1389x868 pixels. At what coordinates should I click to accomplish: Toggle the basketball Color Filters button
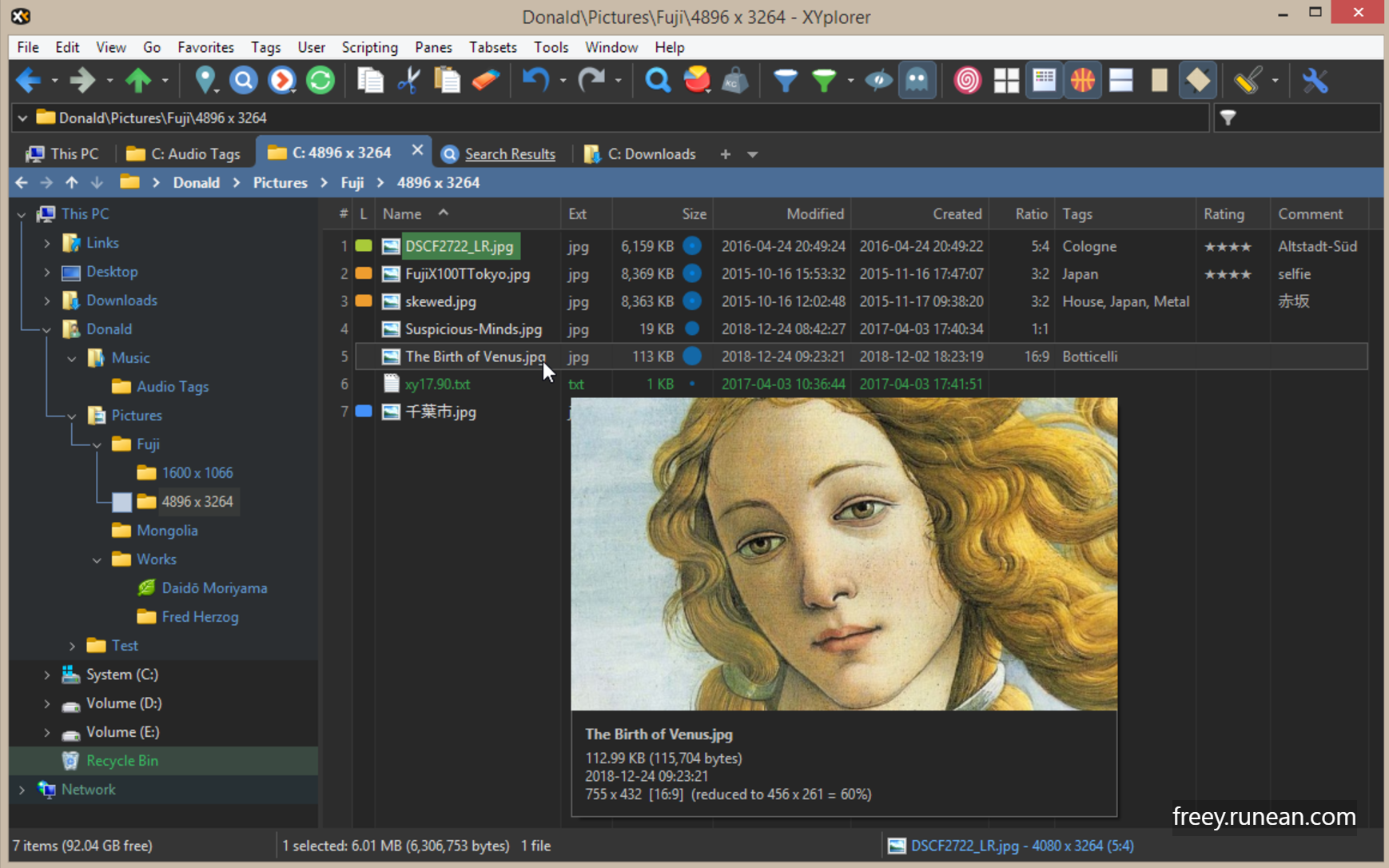(1082, 80)
